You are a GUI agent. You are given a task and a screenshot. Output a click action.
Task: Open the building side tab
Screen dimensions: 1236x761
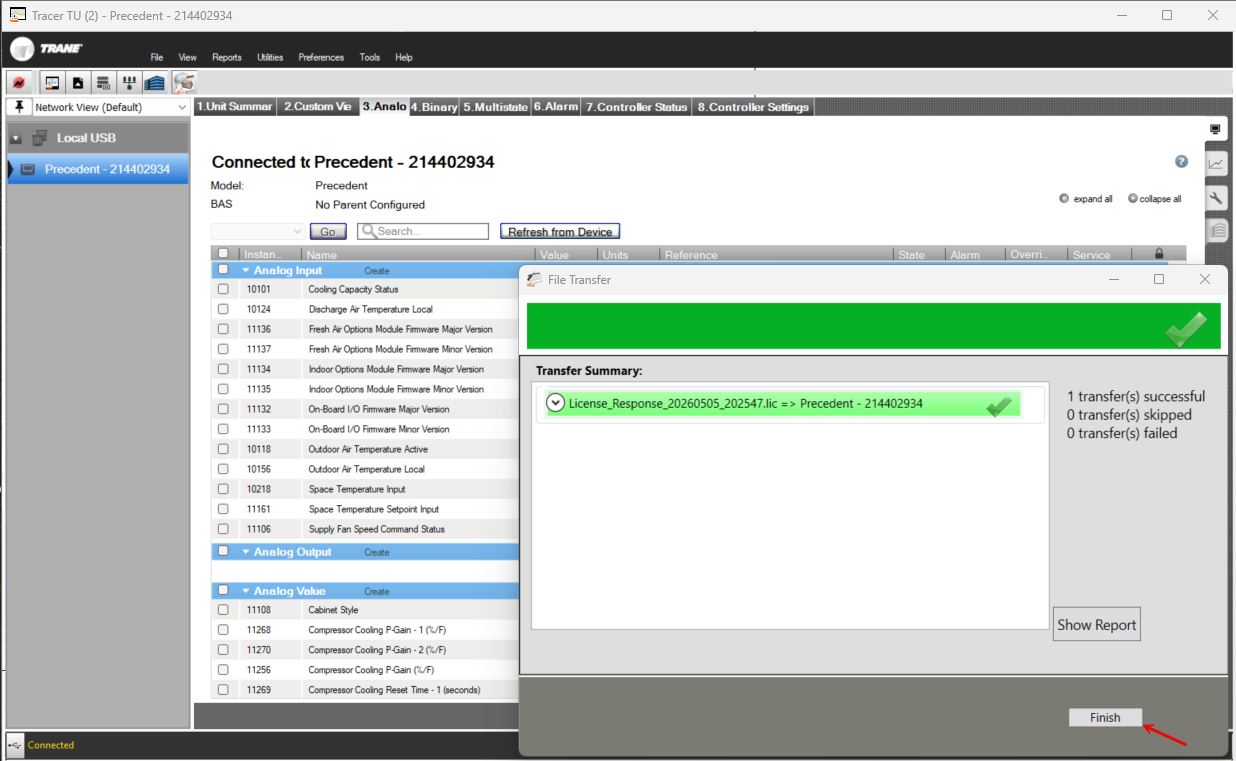point(1216,230)
